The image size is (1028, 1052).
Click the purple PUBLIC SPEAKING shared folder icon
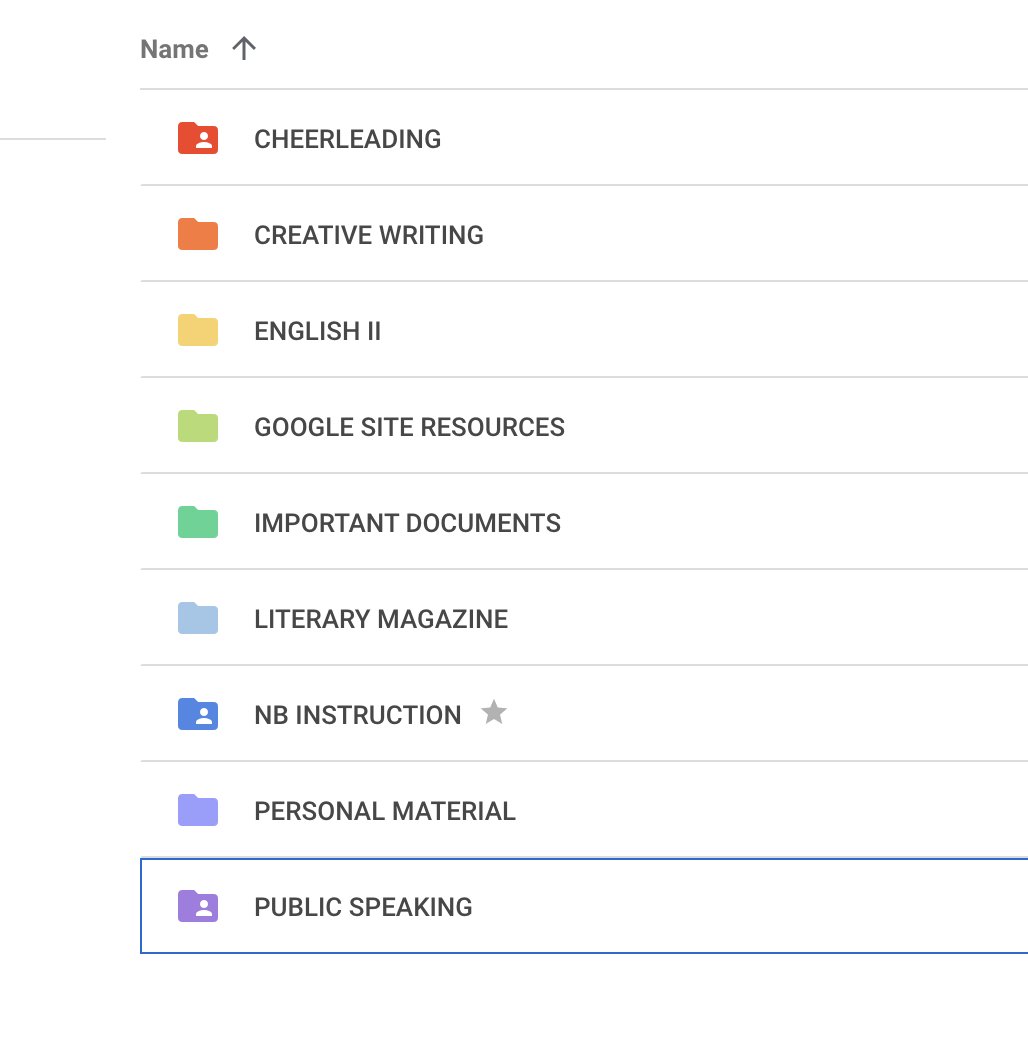click(x=196, y=906)
